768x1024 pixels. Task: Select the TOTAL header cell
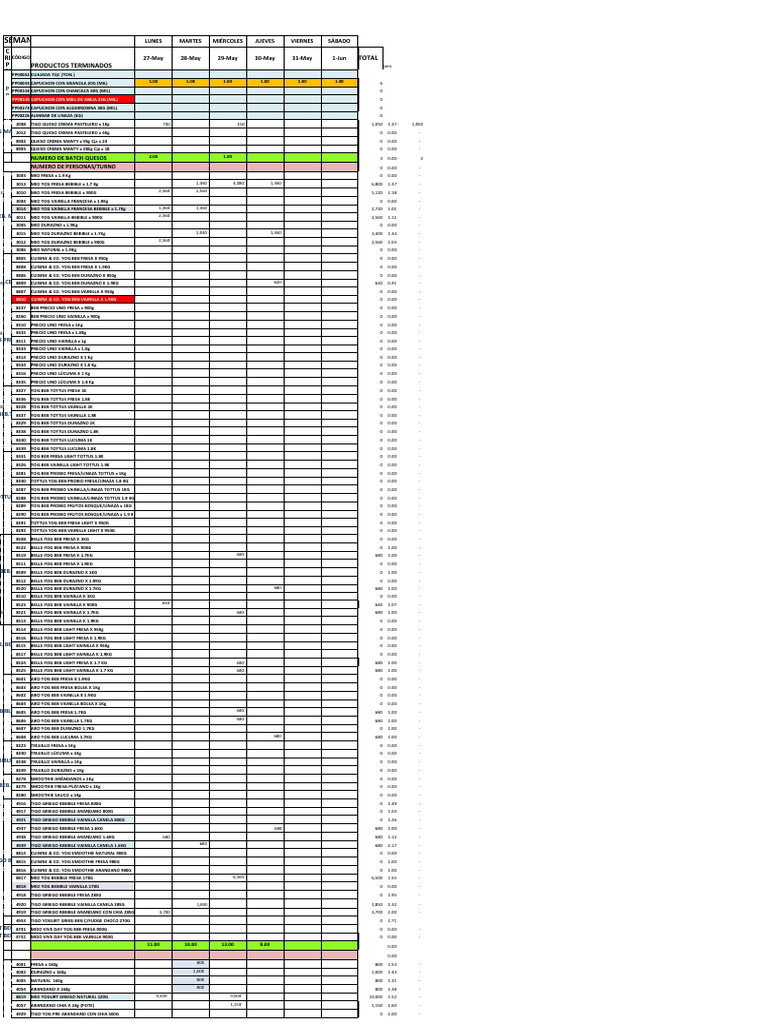pos(370,58)
